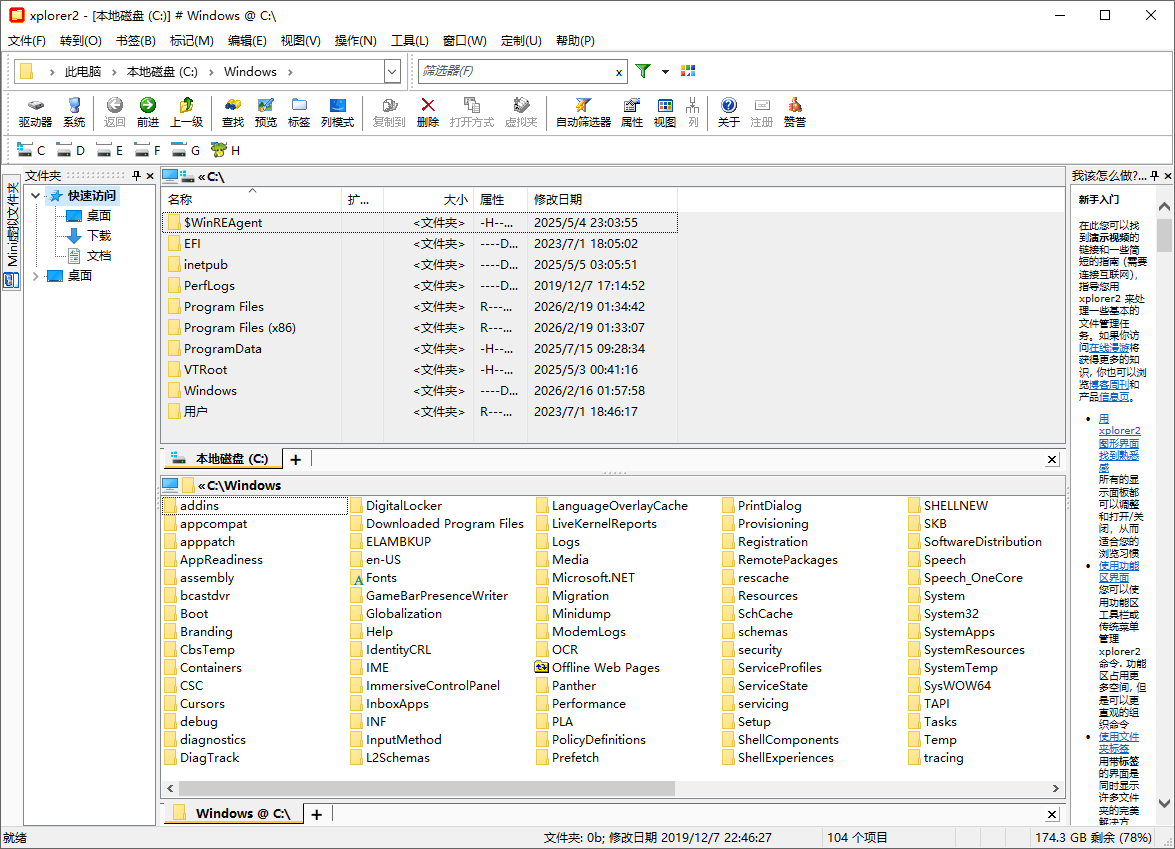Click the 关于 (About) help icon
The height and width of the screenshot is (849, 1175).
(x=729, y=112)
